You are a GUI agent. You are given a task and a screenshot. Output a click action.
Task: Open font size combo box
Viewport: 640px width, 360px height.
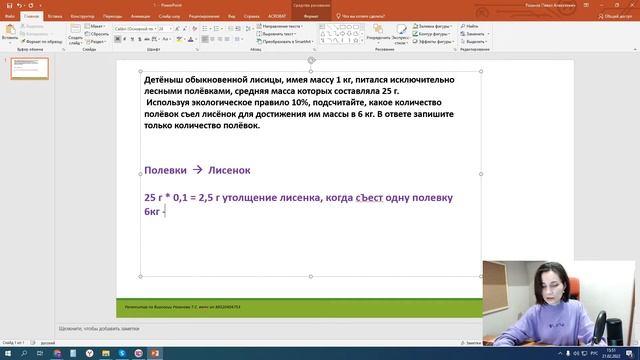[165, 29]
